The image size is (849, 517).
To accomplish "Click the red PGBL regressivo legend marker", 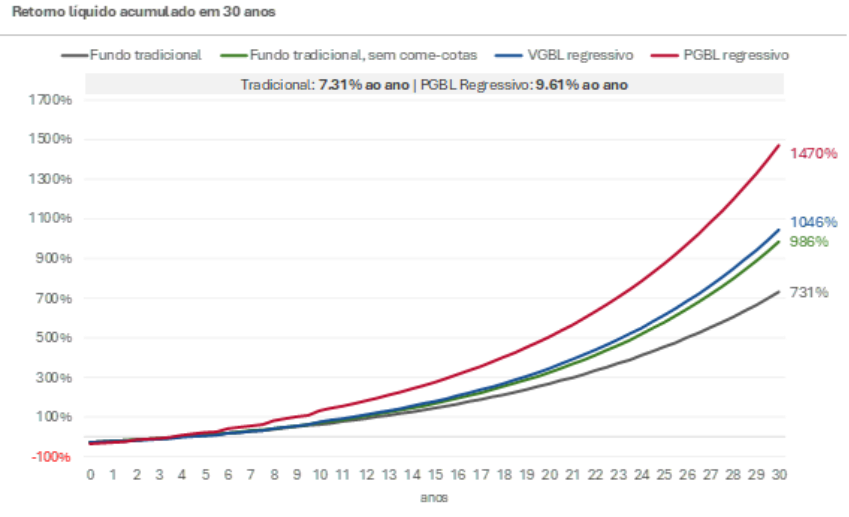I will click(666, 55).
